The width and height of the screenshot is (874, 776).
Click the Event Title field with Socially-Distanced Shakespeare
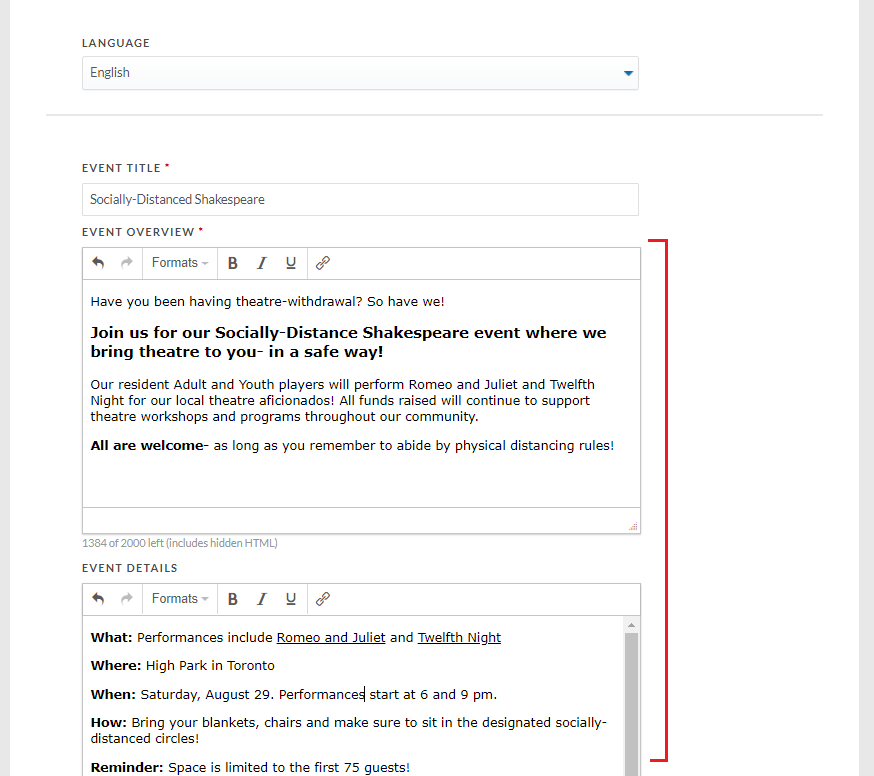[360, 200]
